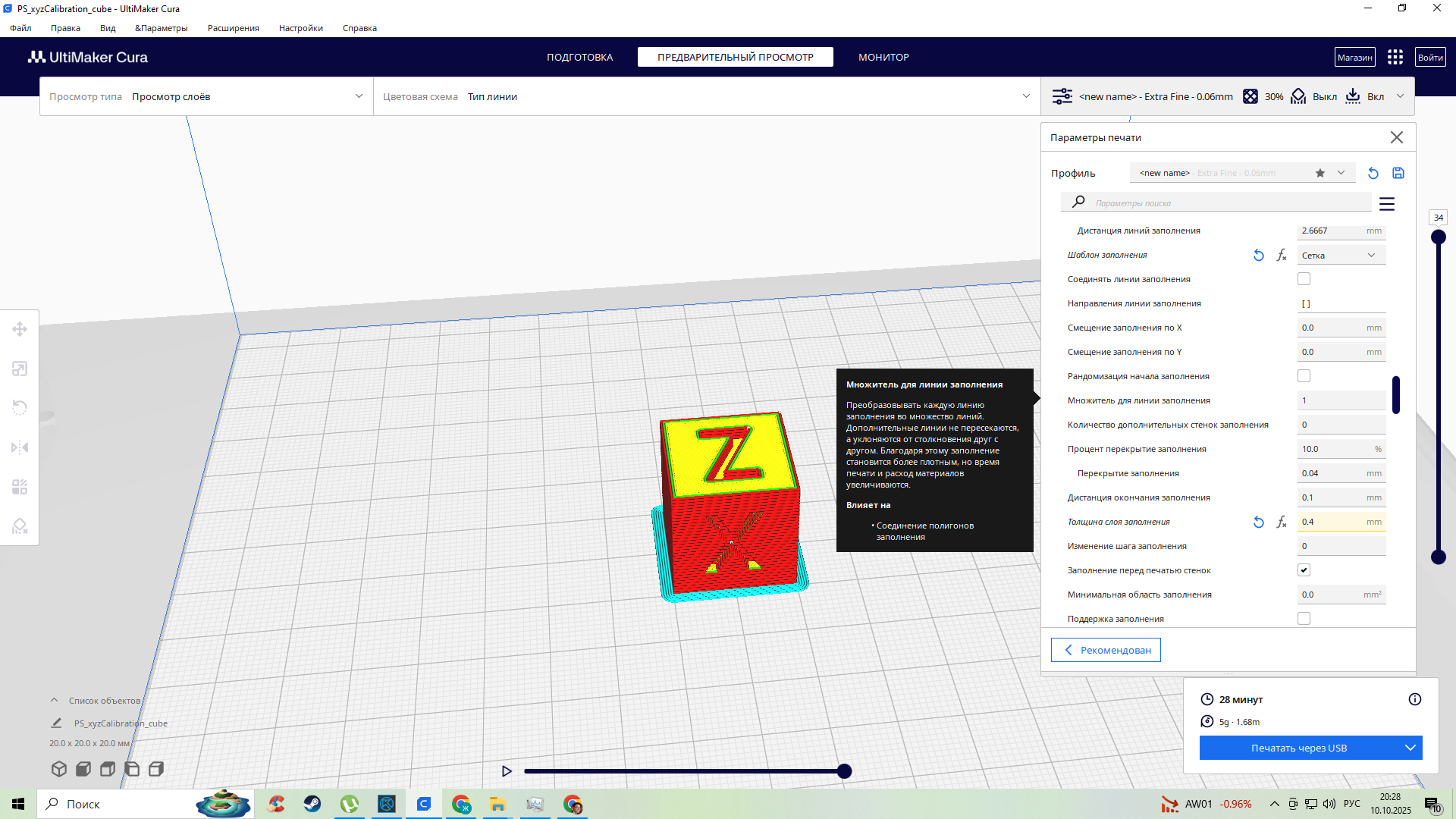Open the settings visibility hamburger menu
Screen dimensions: 1456x819
point(1387,204)
